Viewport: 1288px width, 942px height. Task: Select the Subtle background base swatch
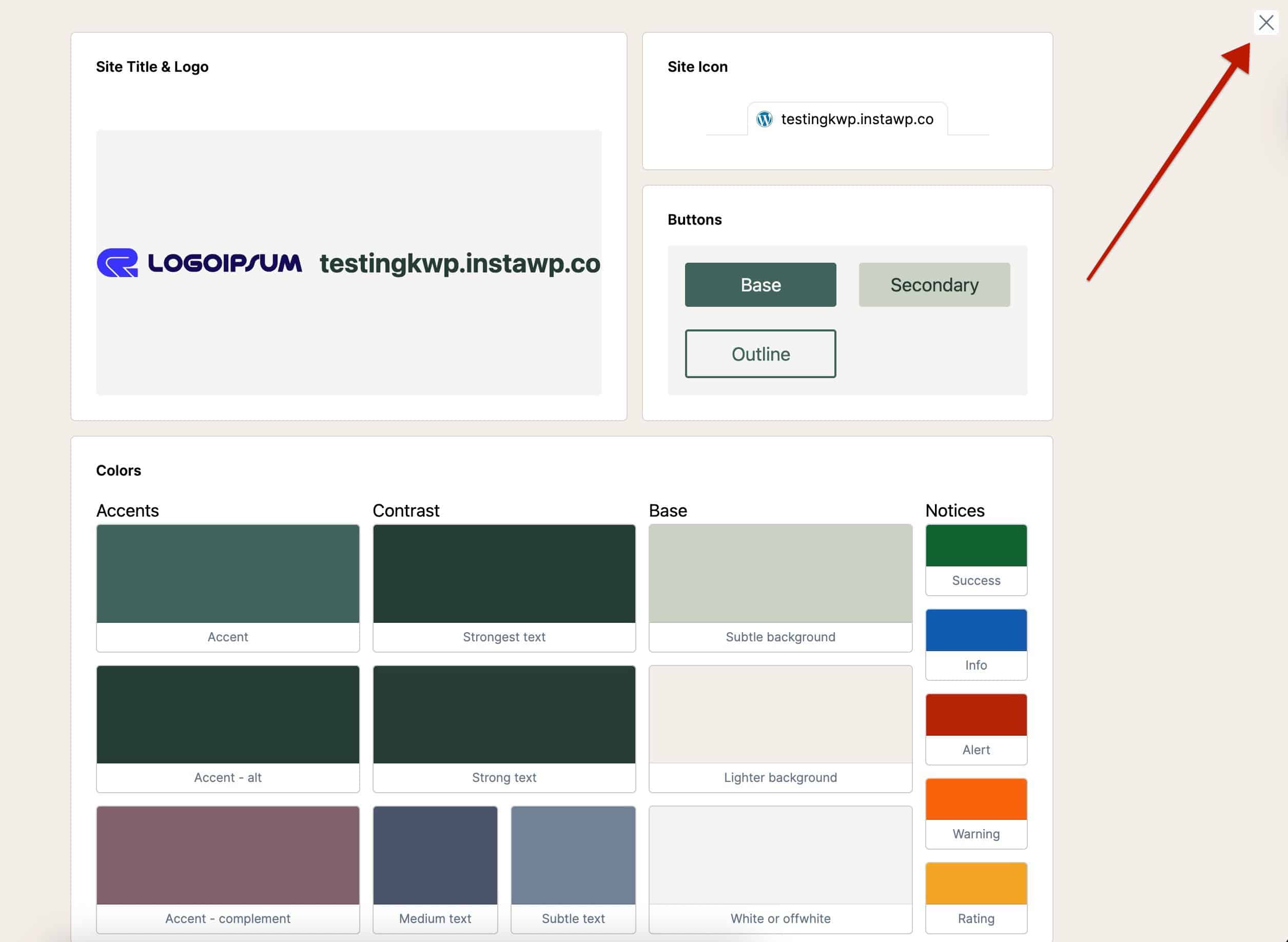[780, 573]
